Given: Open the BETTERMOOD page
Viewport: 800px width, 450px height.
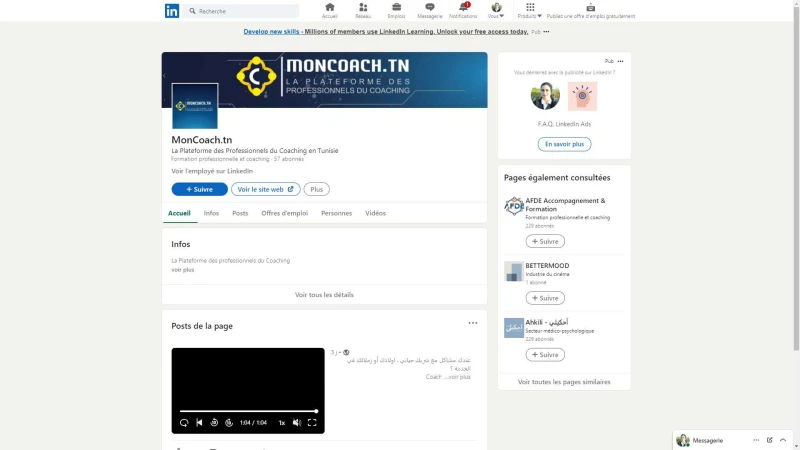Looking at the screenshot, I should [547, 266].
